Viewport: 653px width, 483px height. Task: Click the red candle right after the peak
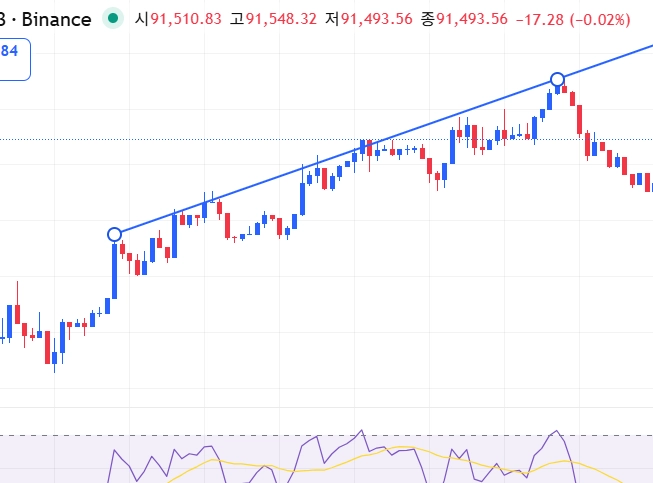(564, 88)
